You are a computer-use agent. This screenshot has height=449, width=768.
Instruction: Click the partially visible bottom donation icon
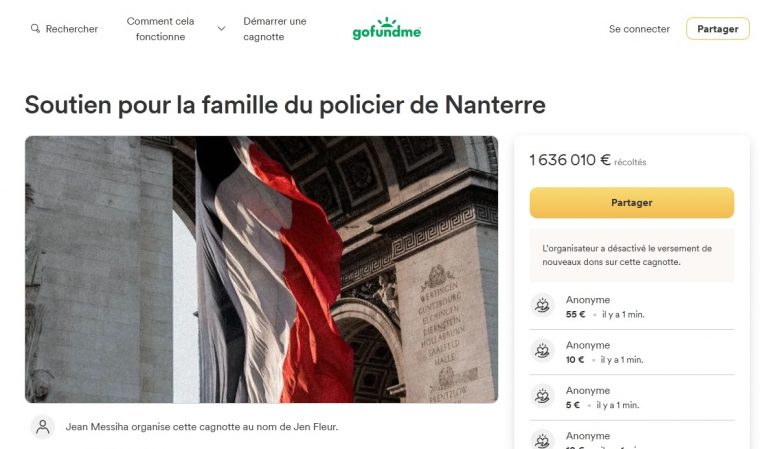point(542,440)
